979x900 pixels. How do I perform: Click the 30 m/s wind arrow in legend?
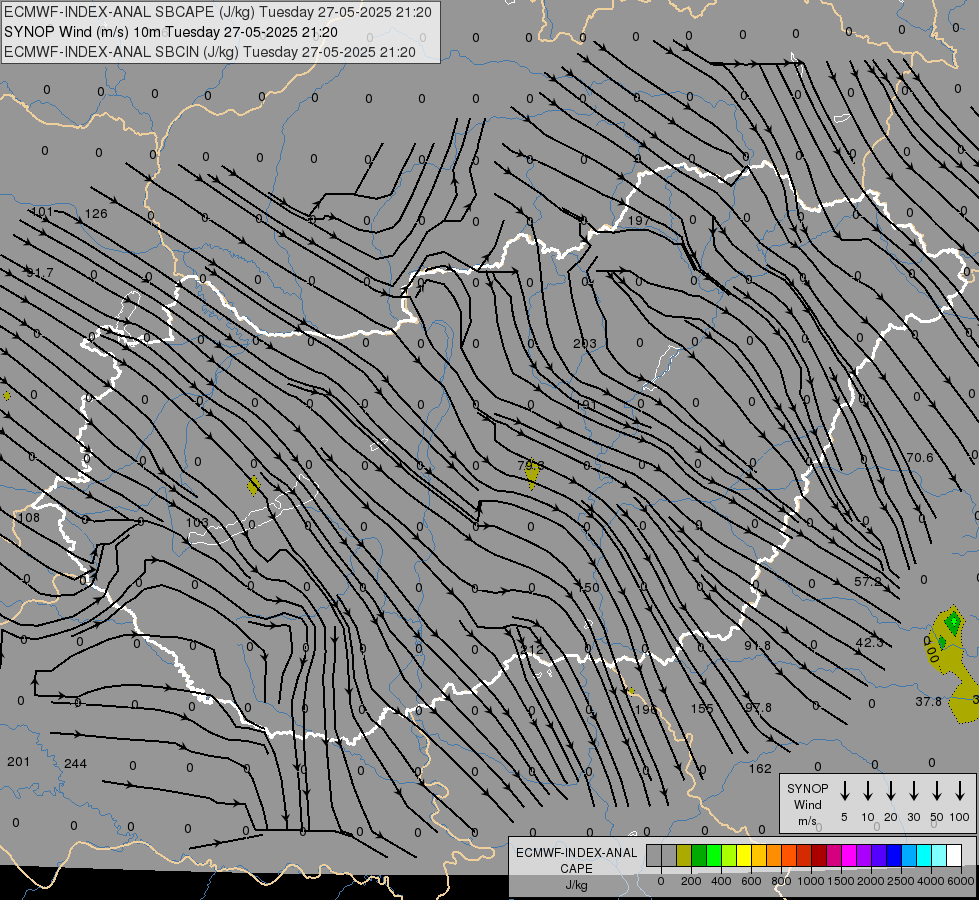[913, 790]
